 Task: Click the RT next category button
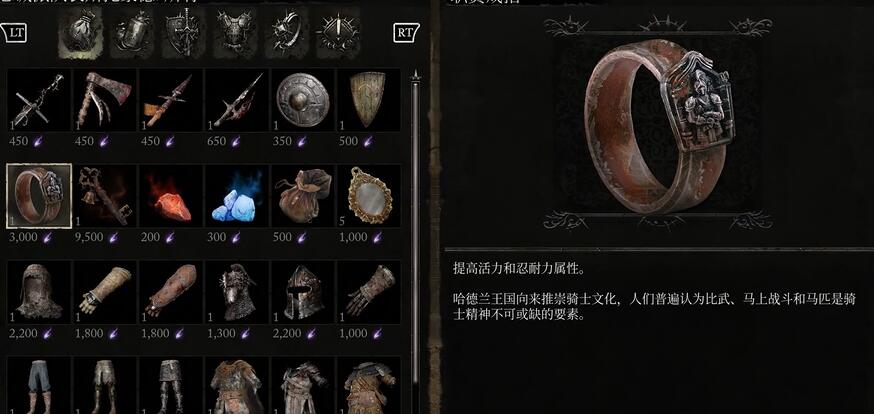pyautogui.click(x=406, y=32)
